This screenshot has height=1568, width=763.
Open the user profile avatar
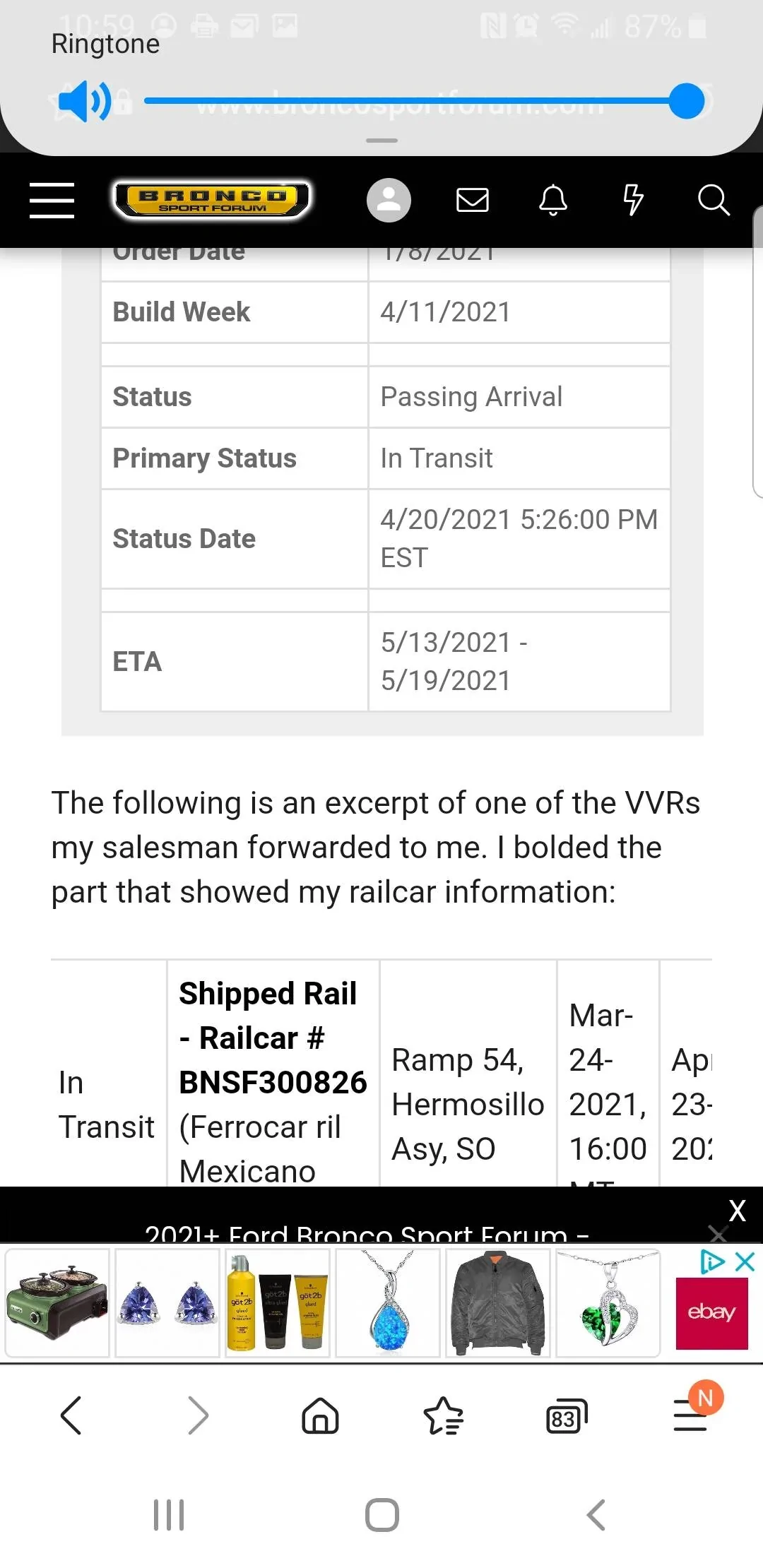pyautogui.click(x=389, y=200)
